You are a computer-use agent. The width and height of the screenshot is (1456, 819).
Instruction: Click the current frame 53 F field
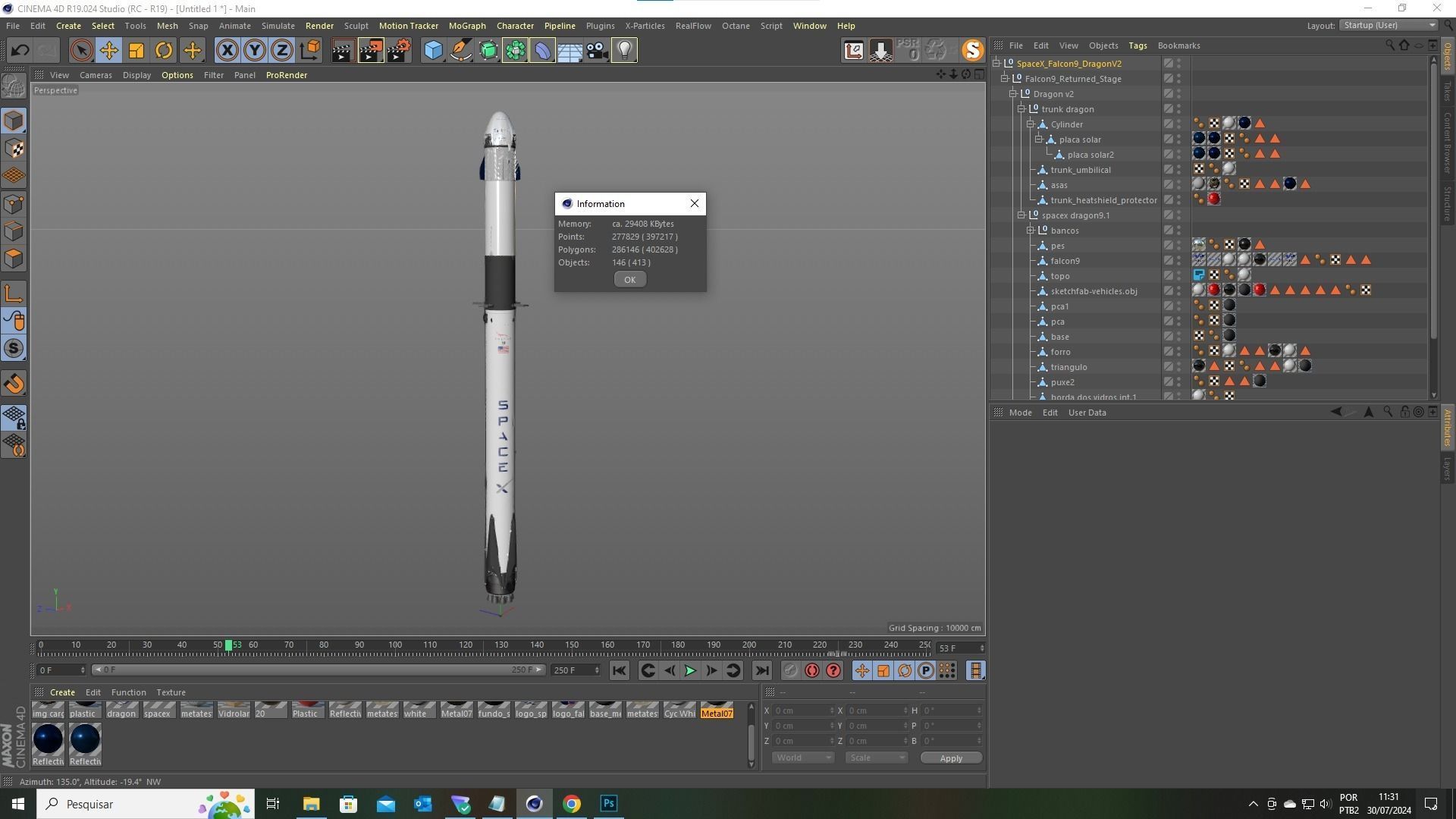coord(959,648)
